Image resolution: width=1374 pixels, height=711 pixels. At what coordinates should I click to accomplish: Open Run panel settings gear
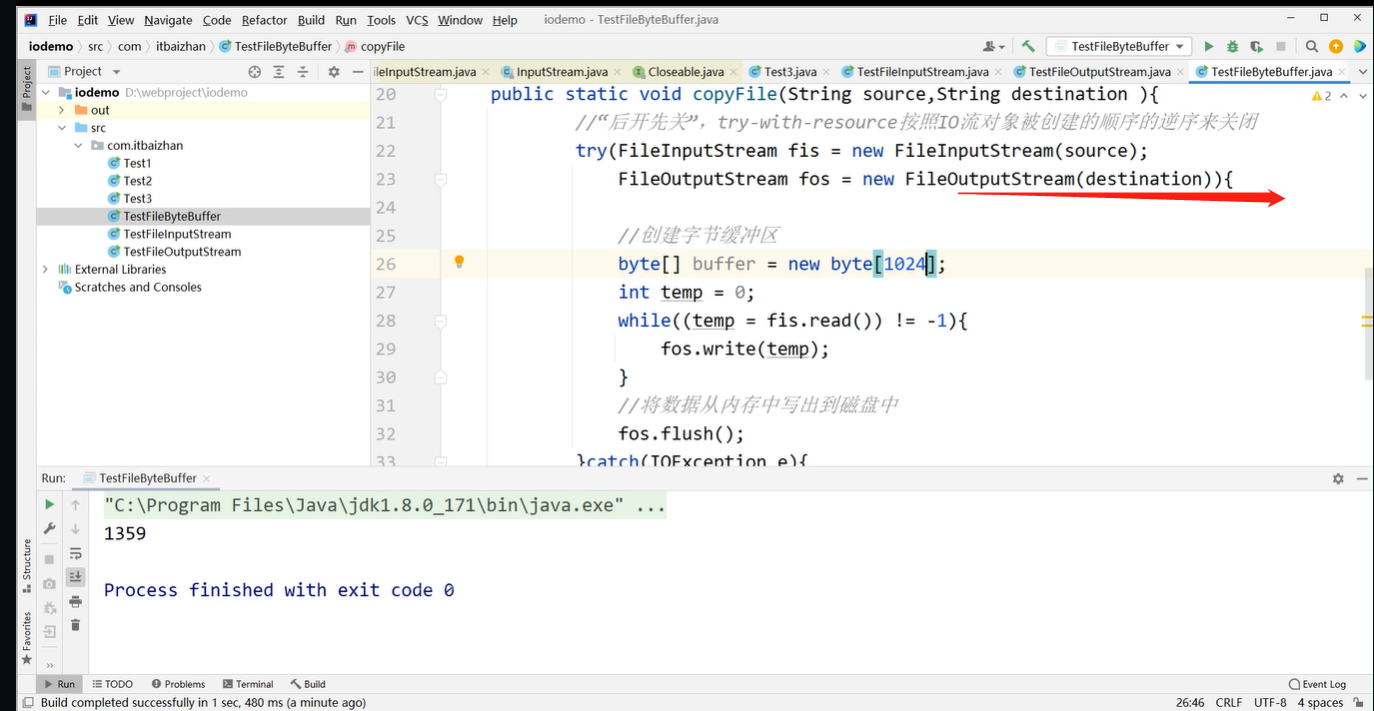coord(1338,479)
